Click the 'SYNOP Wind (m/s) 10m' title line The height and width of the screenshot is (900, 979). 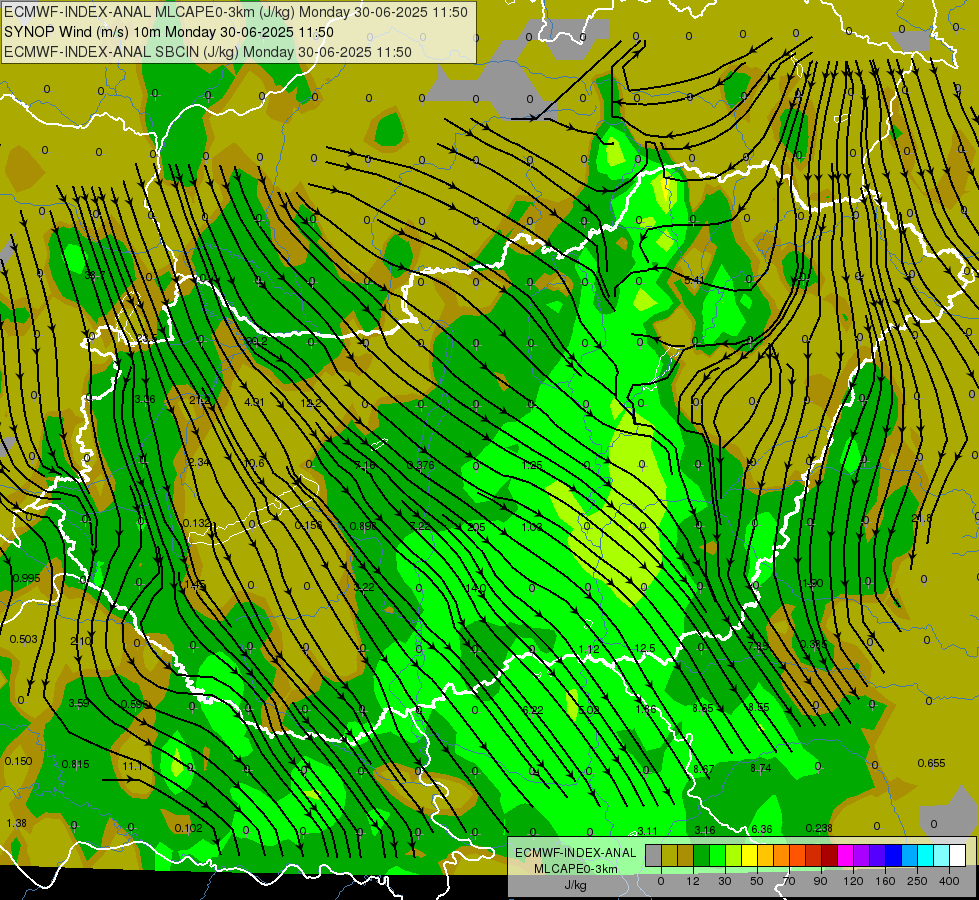(x=169, y=32)
